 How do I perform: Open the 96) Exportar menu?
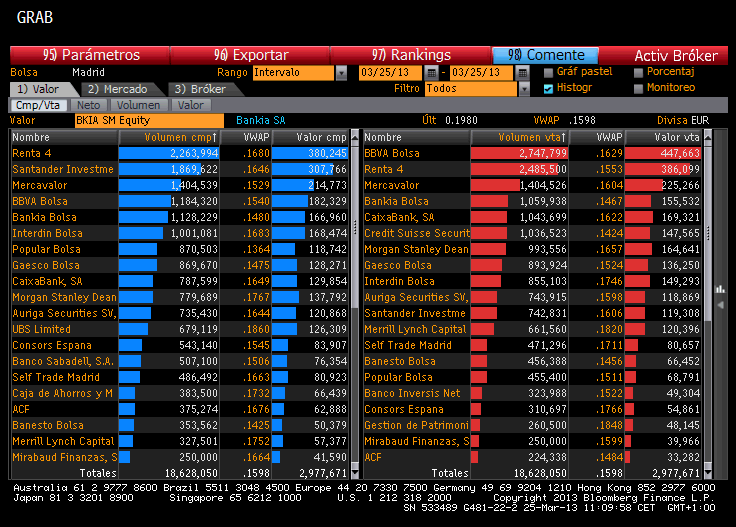[250, 55]
